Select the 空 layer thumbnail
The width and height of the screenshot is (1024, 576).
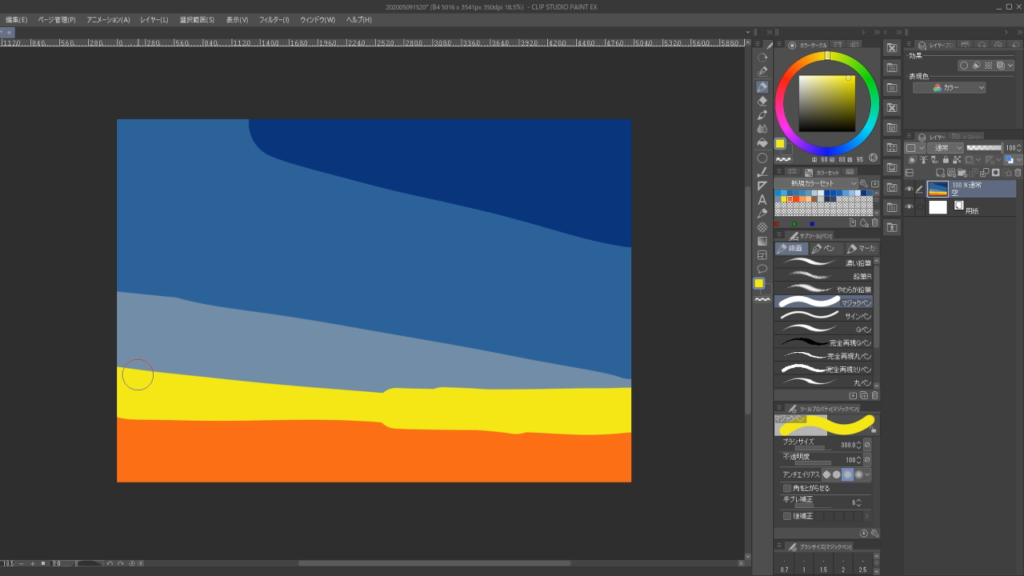pos(938,189)
